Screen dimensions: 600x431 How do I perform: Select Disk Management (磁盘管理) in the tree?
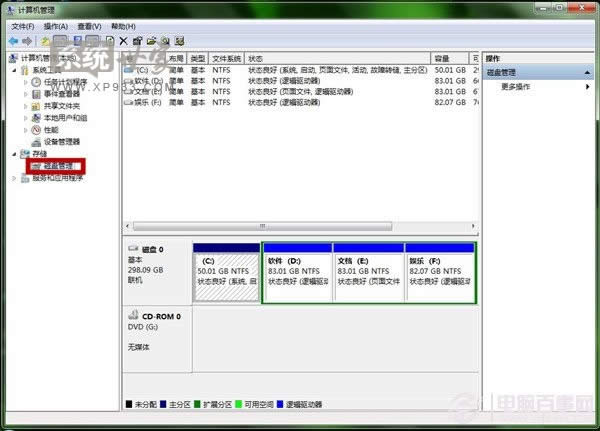[x=56, y=166]
